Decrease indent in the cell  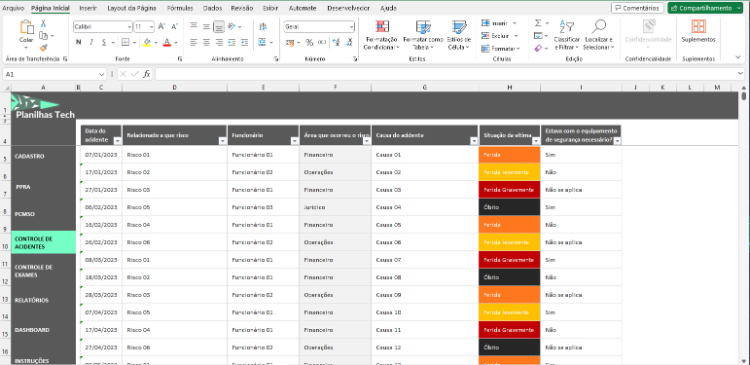pyautogui.click(x=232, y=43)
